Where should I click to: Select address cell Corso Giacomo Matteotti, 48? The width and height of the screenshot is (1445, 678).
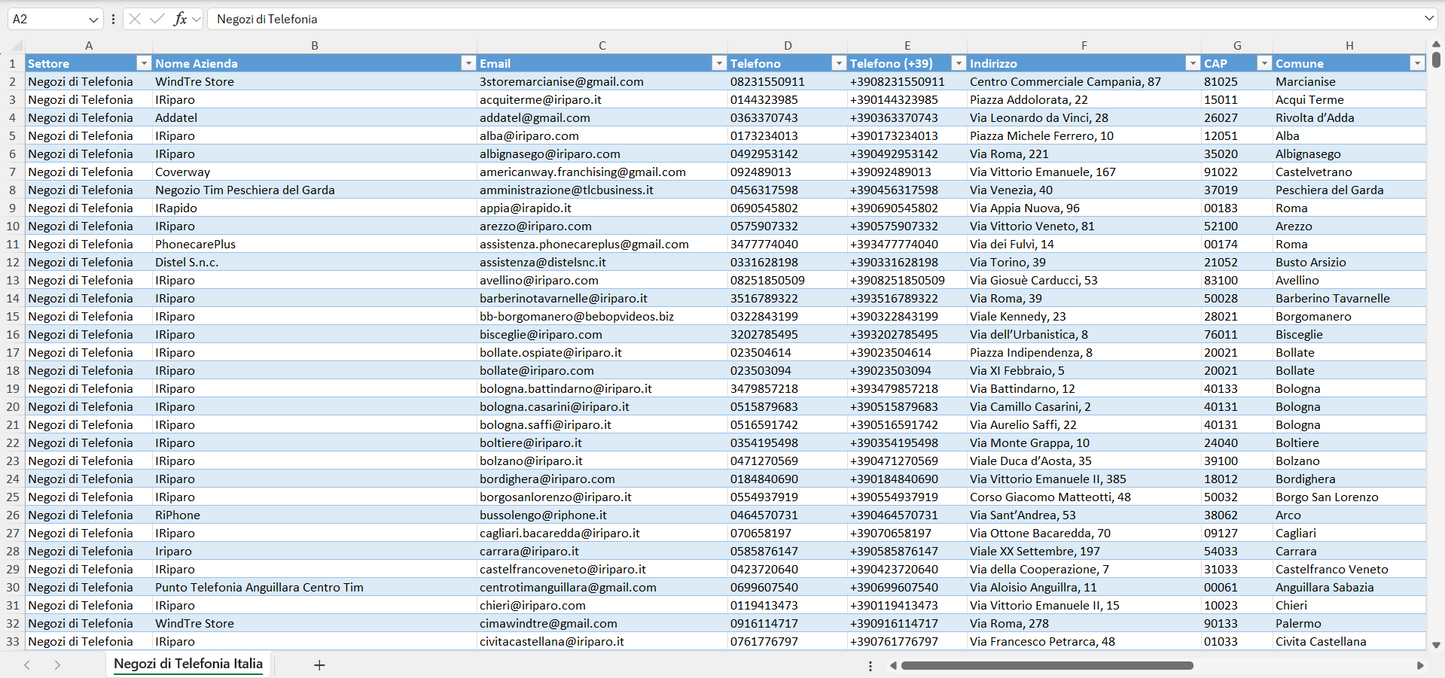pos(1084,497)
